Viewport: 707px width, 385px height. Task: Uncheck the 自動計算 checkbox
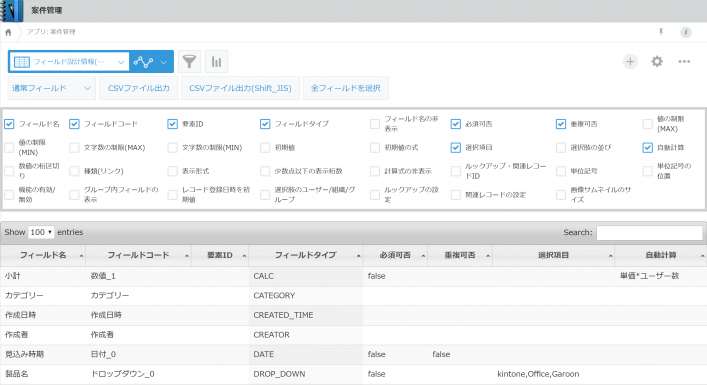click(647, 147)
